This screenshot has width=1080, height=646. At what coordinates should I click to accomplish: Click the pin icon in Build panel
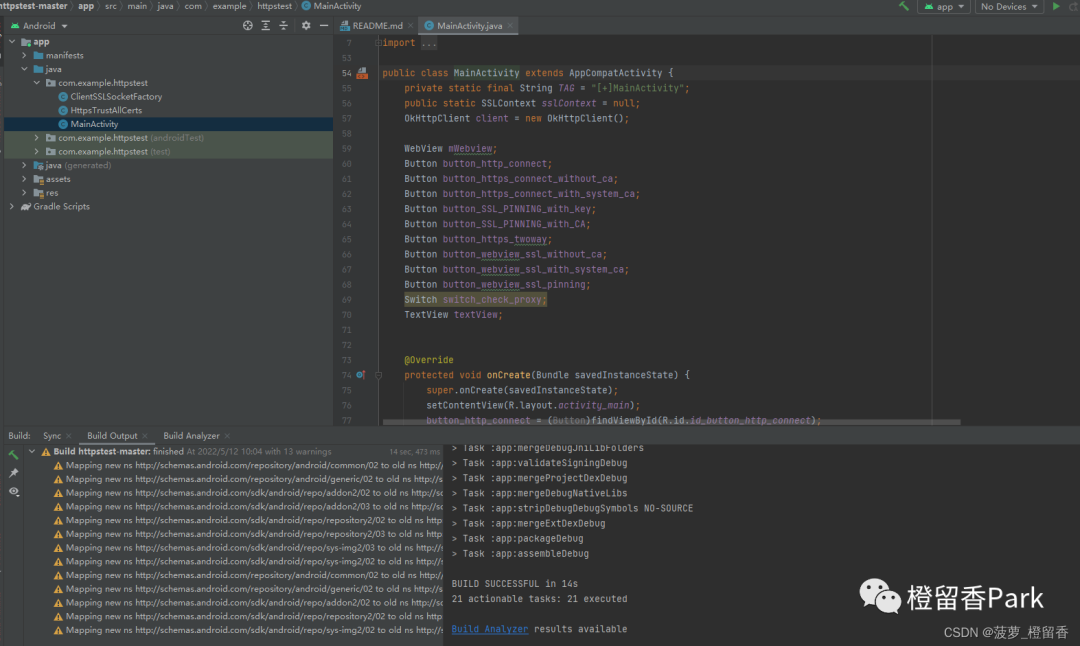(13, 473)
